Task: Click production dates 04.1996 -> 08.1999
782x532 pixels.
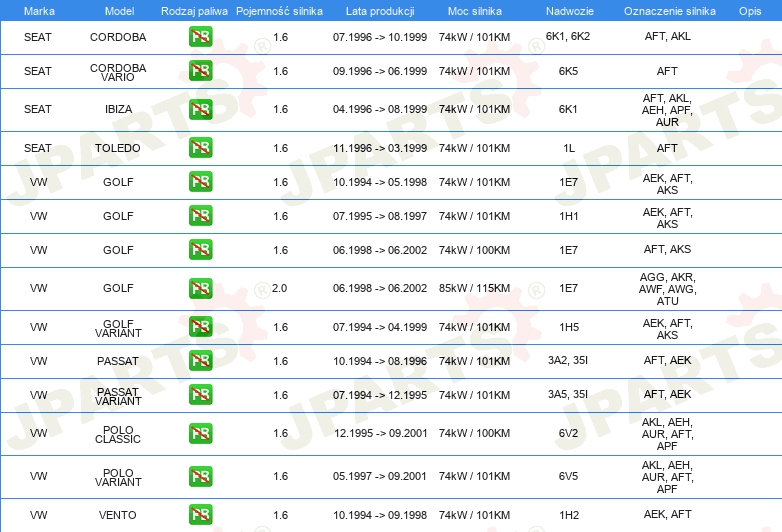Action: point(380,109)
